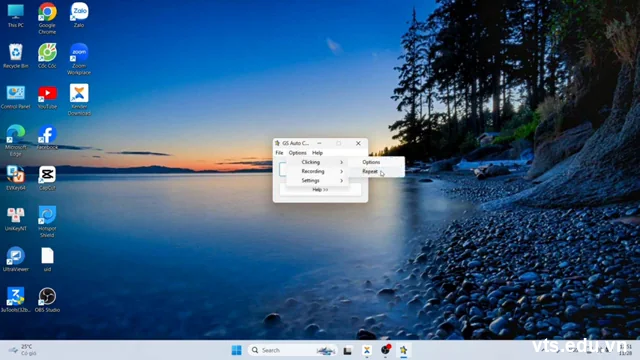Open the Xender Download shortcut
The width and height of the screenshot is (640, 360).
[79, 100]
